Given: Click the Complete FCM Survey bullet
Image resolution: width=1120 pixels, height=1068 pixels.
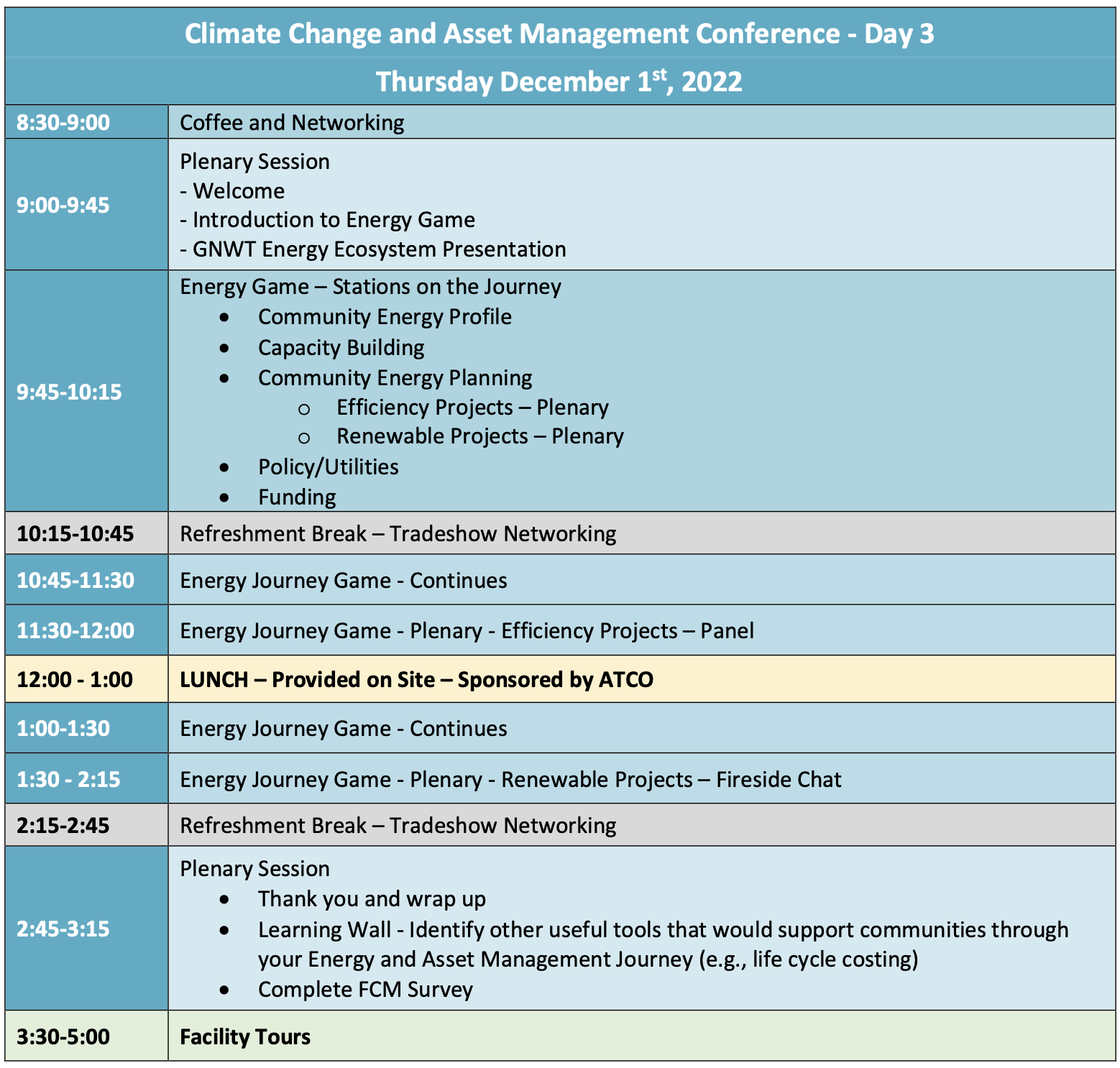Looking at the screenshot, I should coord(365,990).
